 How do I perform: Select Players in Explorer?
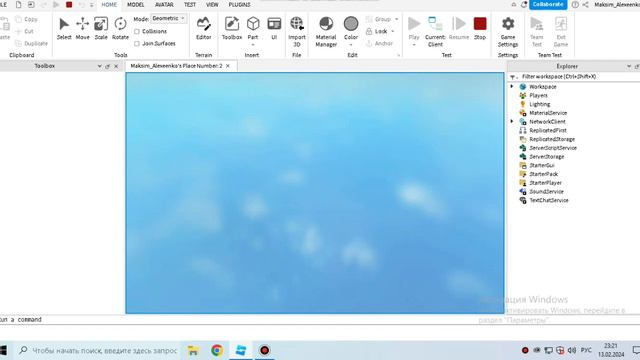(538, 95)
